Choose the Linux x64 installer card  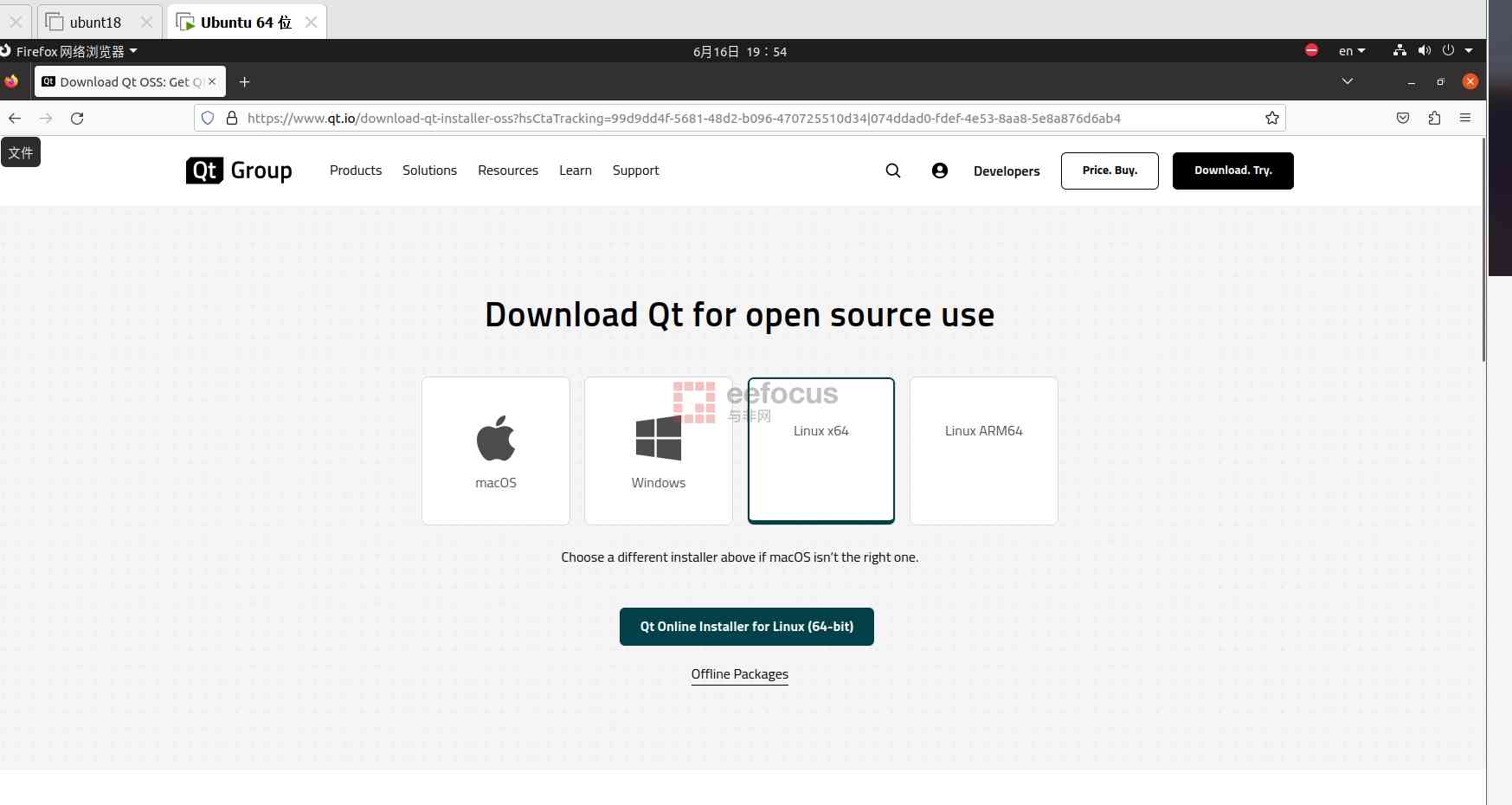coord(821,451)
